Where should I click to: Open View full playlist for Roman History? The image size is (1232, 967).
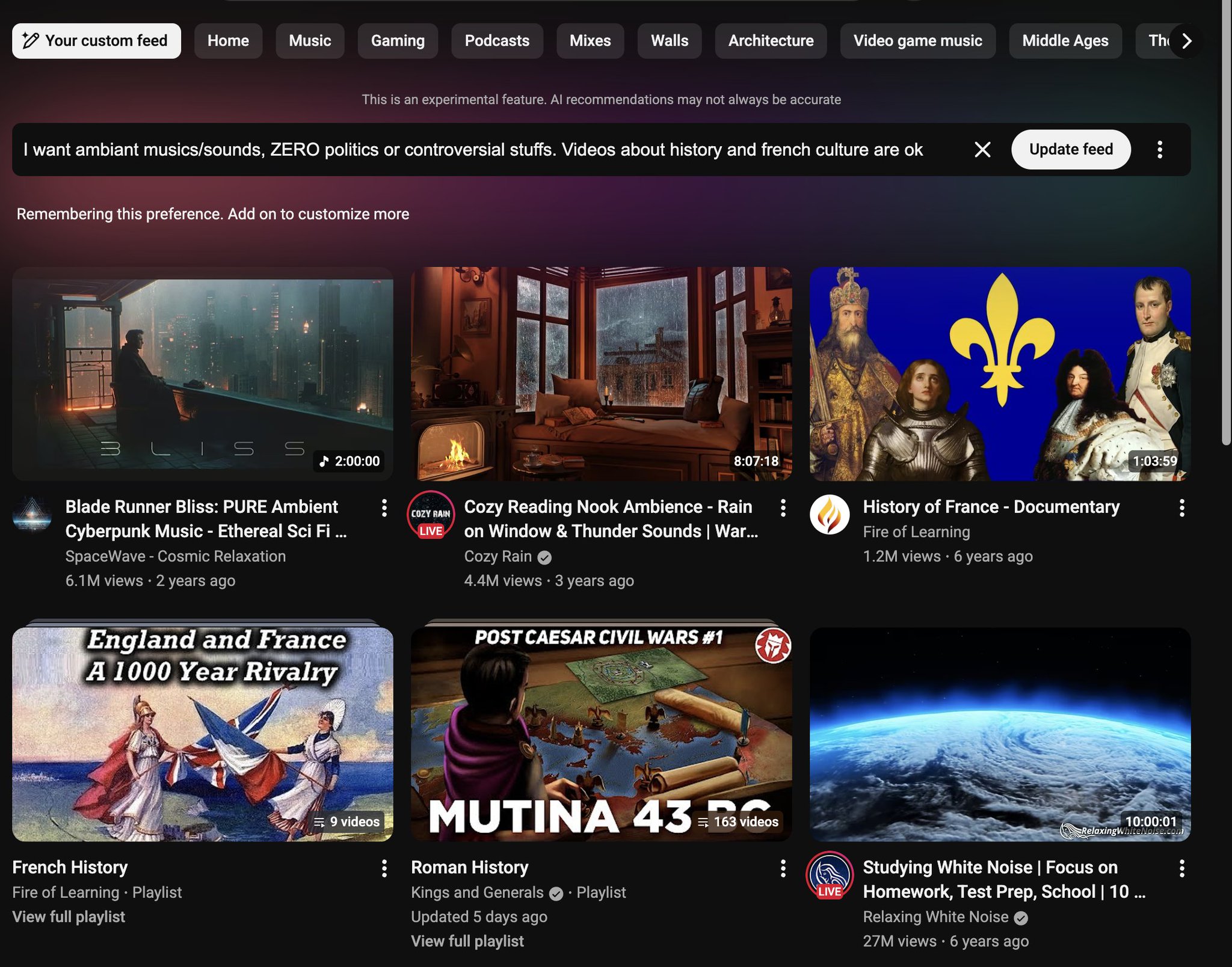pos(467,941)
